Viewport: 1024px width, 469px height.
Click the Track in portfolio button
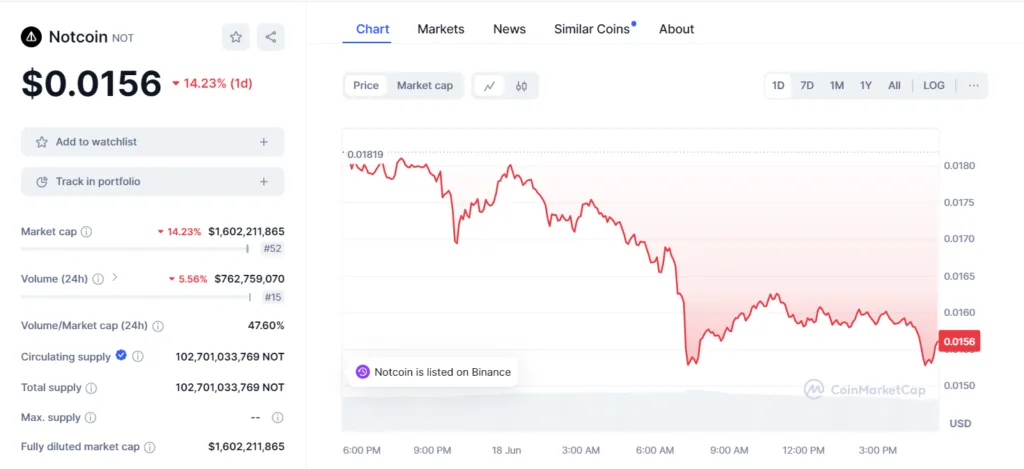[153, 182]
